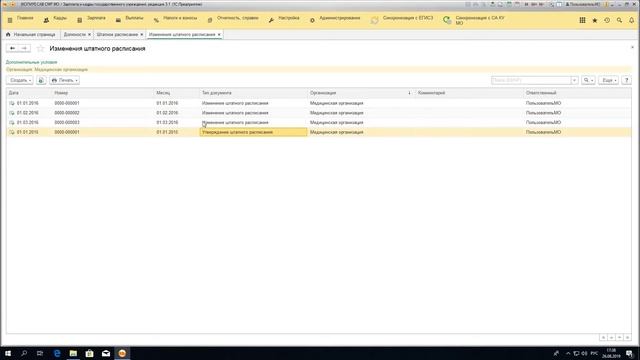This screenshot has height=360, width=640.
Task: Open Mail app from taskbar
Action: 106,353
